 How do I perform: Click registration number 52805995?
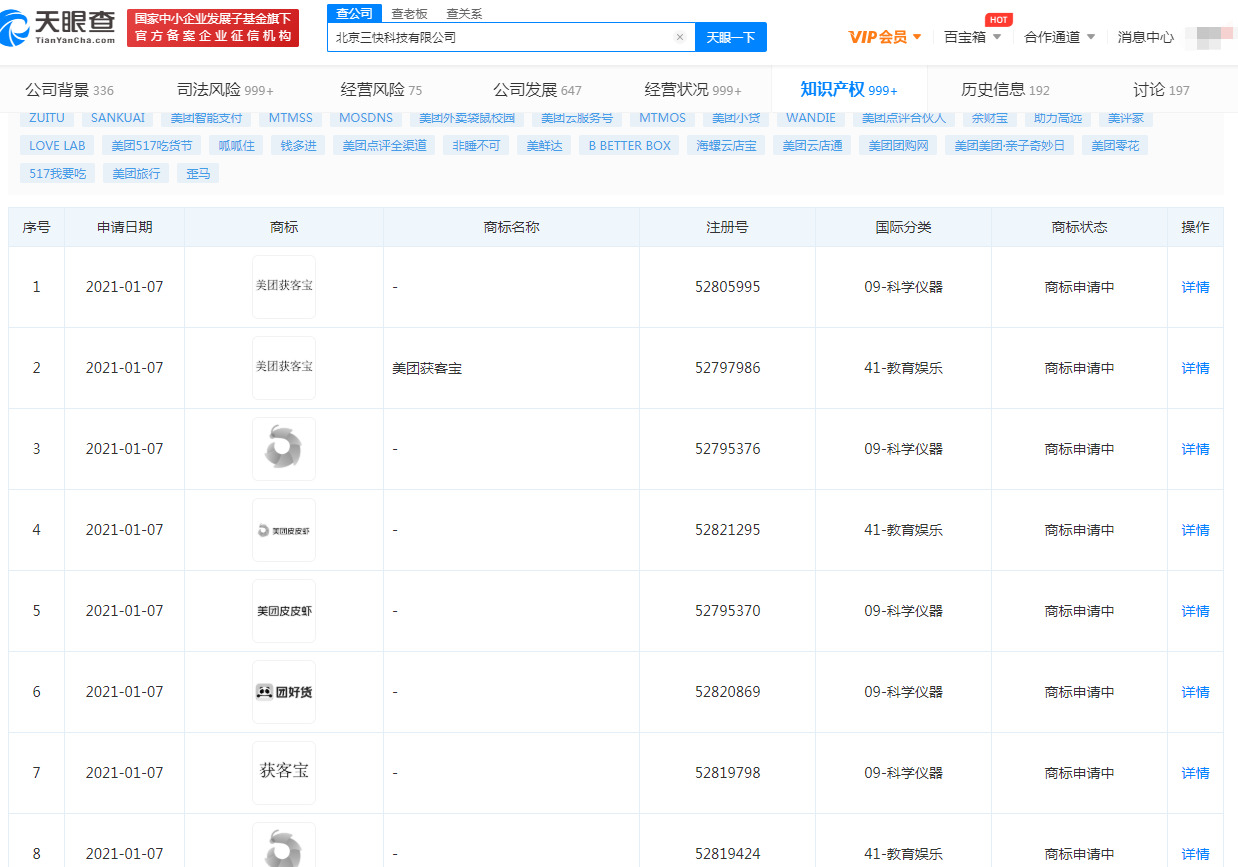pos(727,287)
